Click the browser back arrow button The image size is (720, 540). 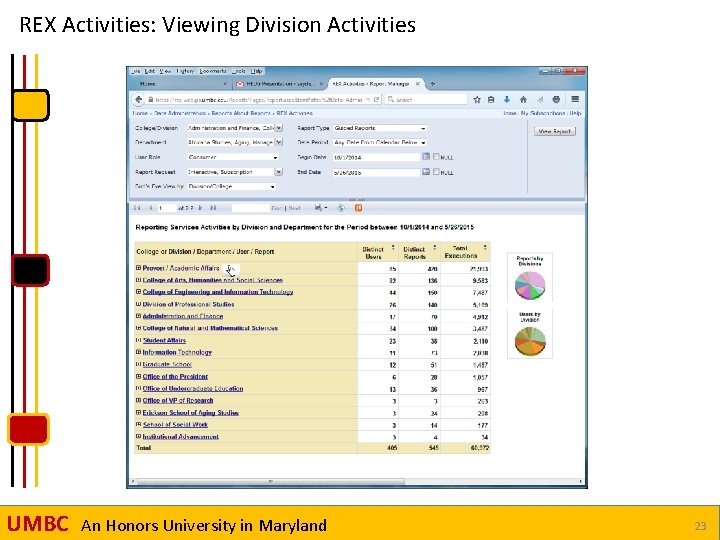(x=139, y=99)
